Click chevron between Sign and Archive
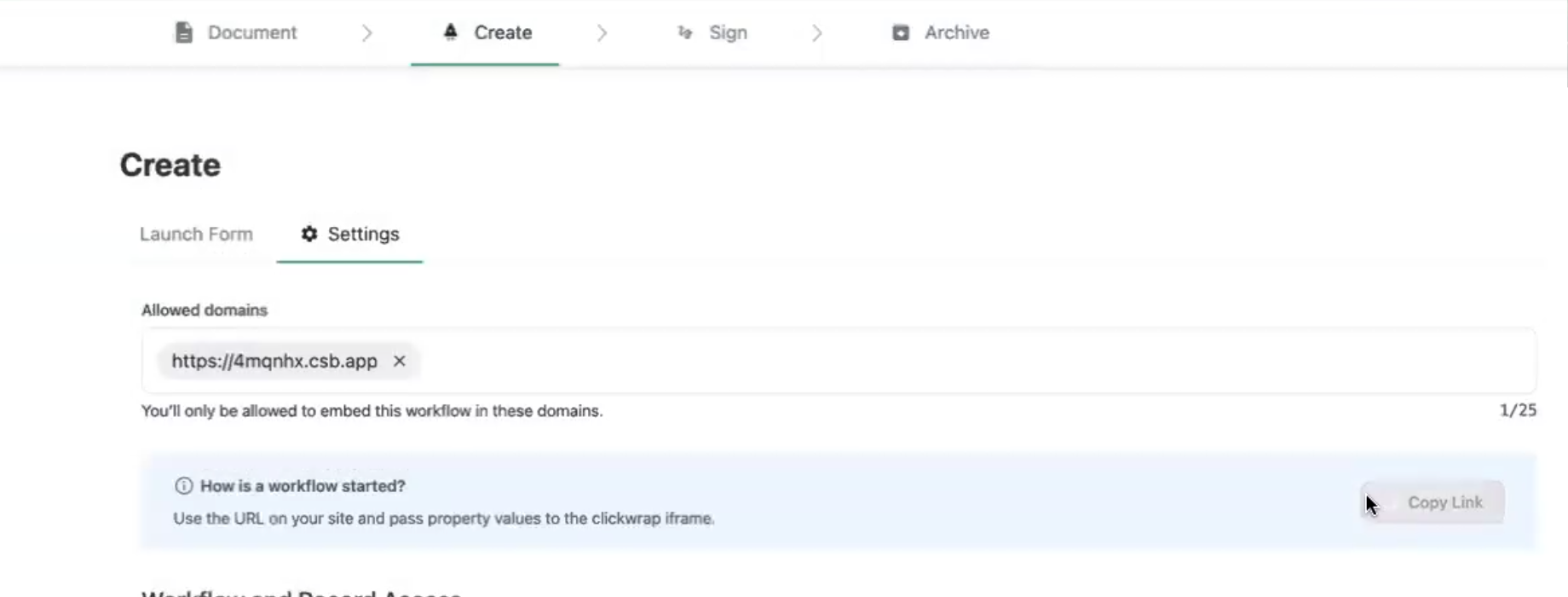This screenshot has height=597, width=1568. [x=817, y=32]
